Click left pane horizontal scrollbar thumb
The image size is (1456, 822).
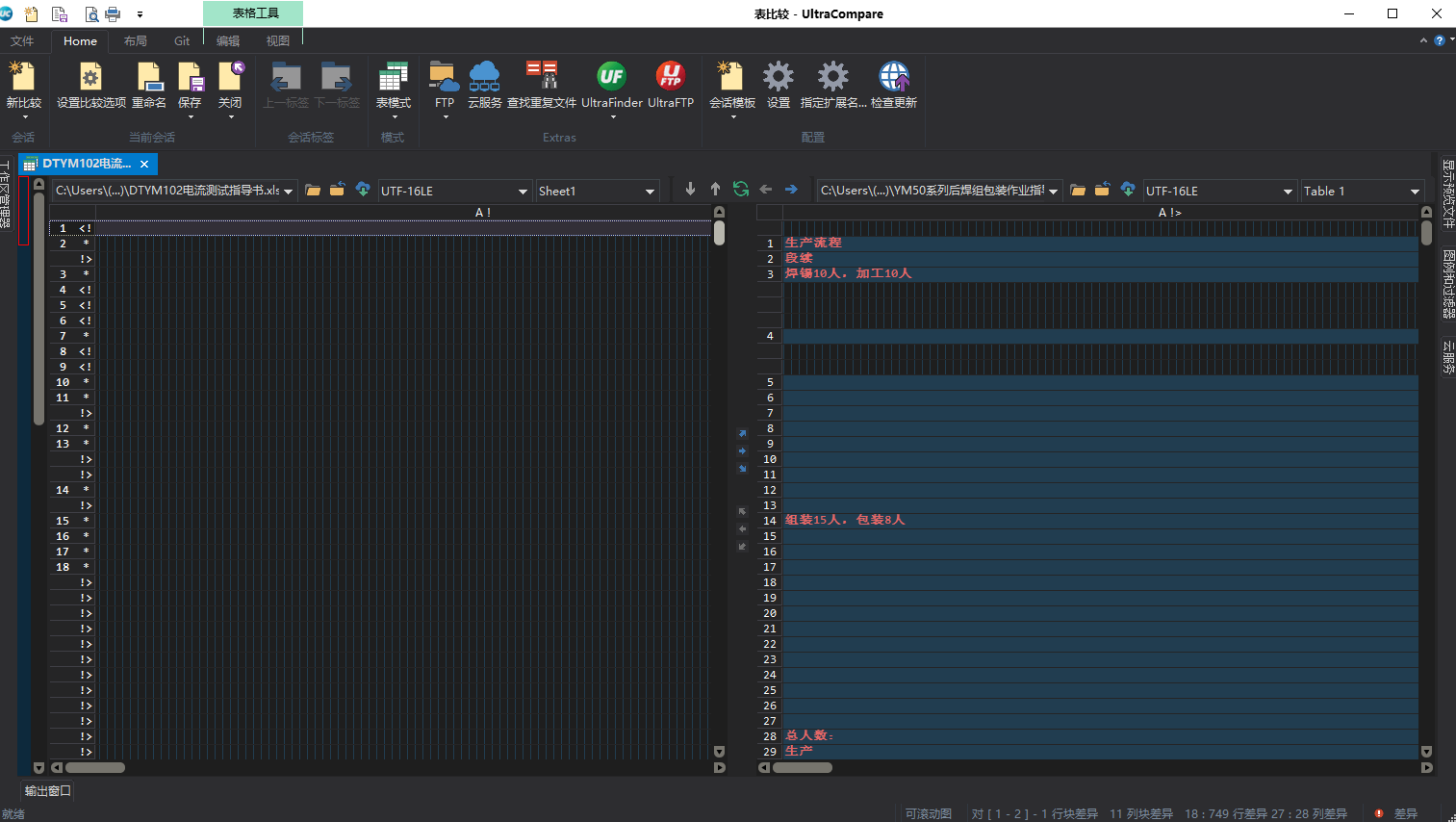94,767
